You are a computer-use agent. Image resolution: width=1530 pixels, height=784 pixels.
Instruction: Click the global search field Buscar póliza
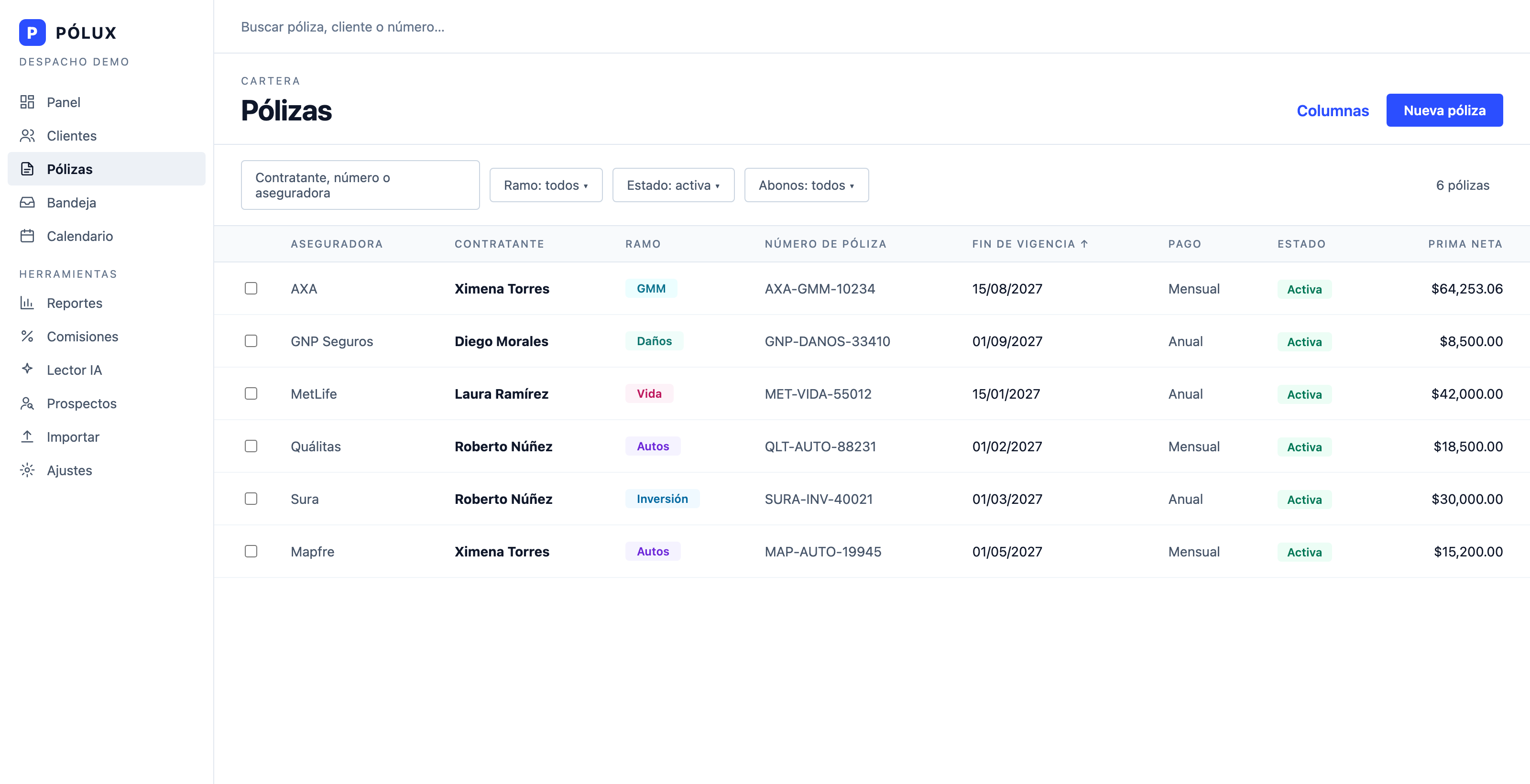[342, 27]
